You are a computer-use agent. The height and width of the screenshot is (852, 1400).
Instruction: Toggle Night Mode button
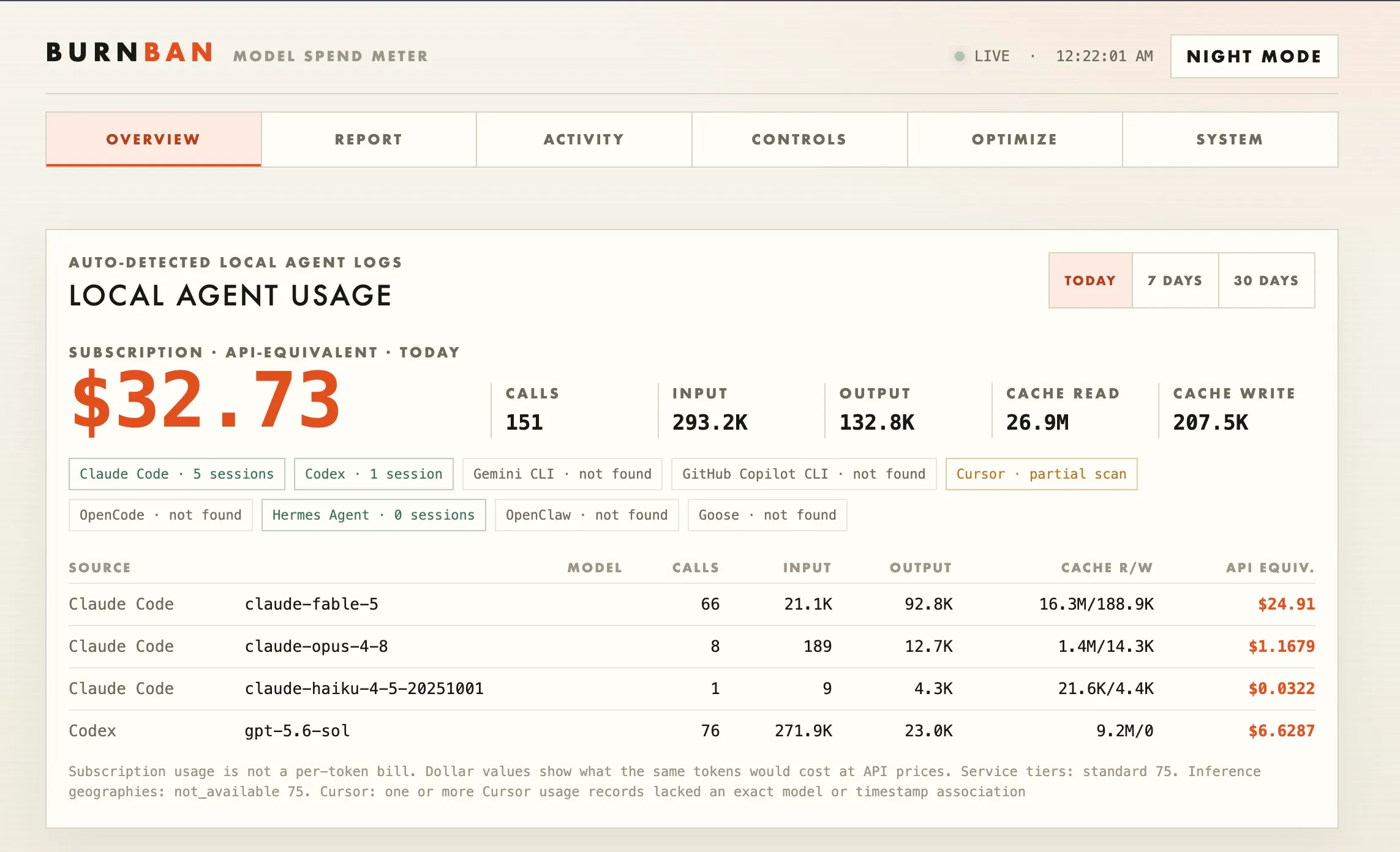pyautogui.click(x=1254, y=56)
